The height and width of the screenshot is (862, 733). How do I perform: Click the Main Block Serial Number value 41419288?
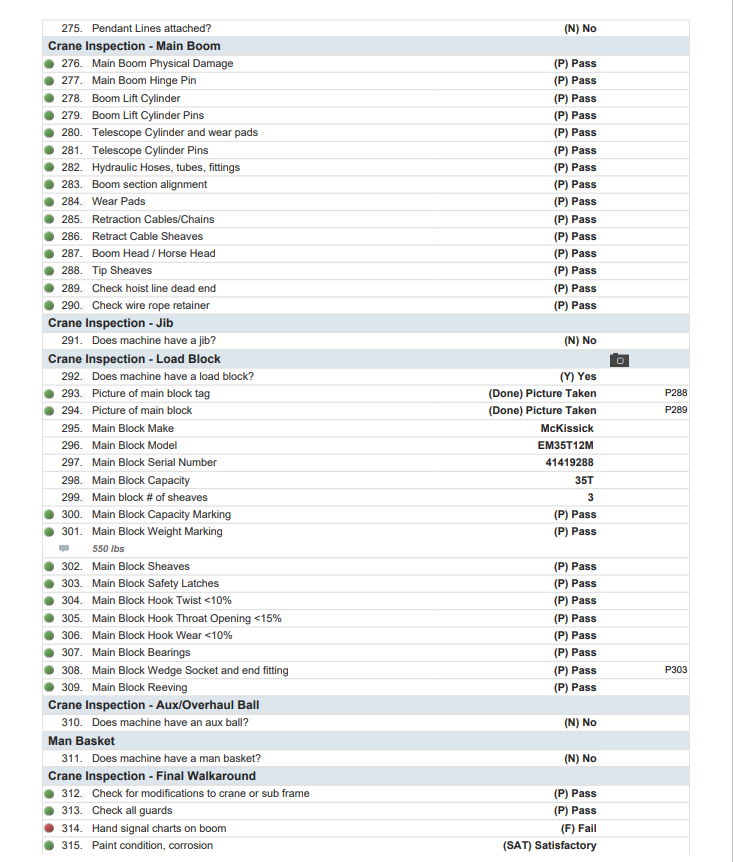(569, 463)
